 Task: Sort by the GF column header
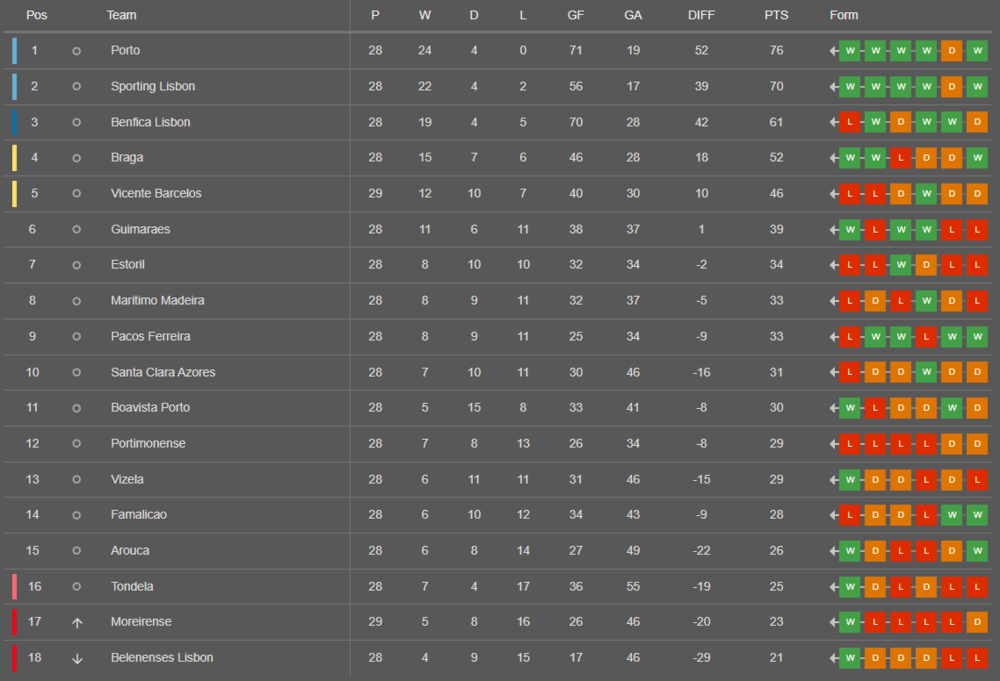coord(575,15)
